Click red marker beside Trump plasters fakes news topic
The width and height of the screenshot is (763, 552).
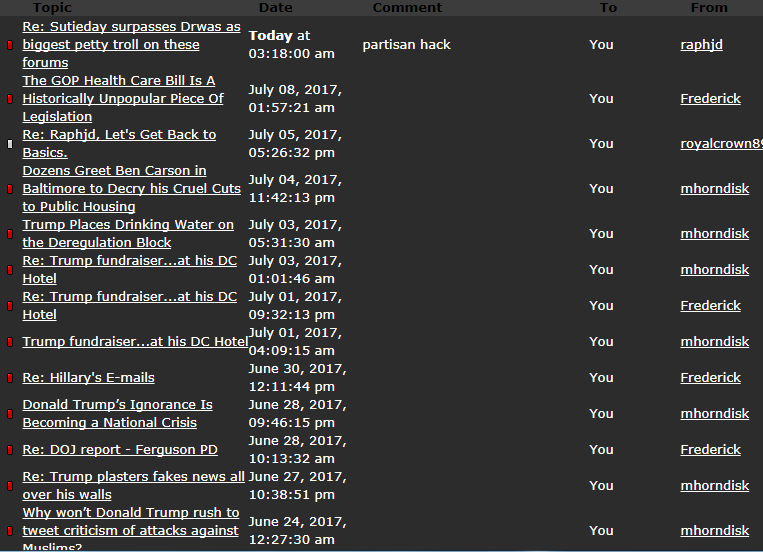coord(10,486)
